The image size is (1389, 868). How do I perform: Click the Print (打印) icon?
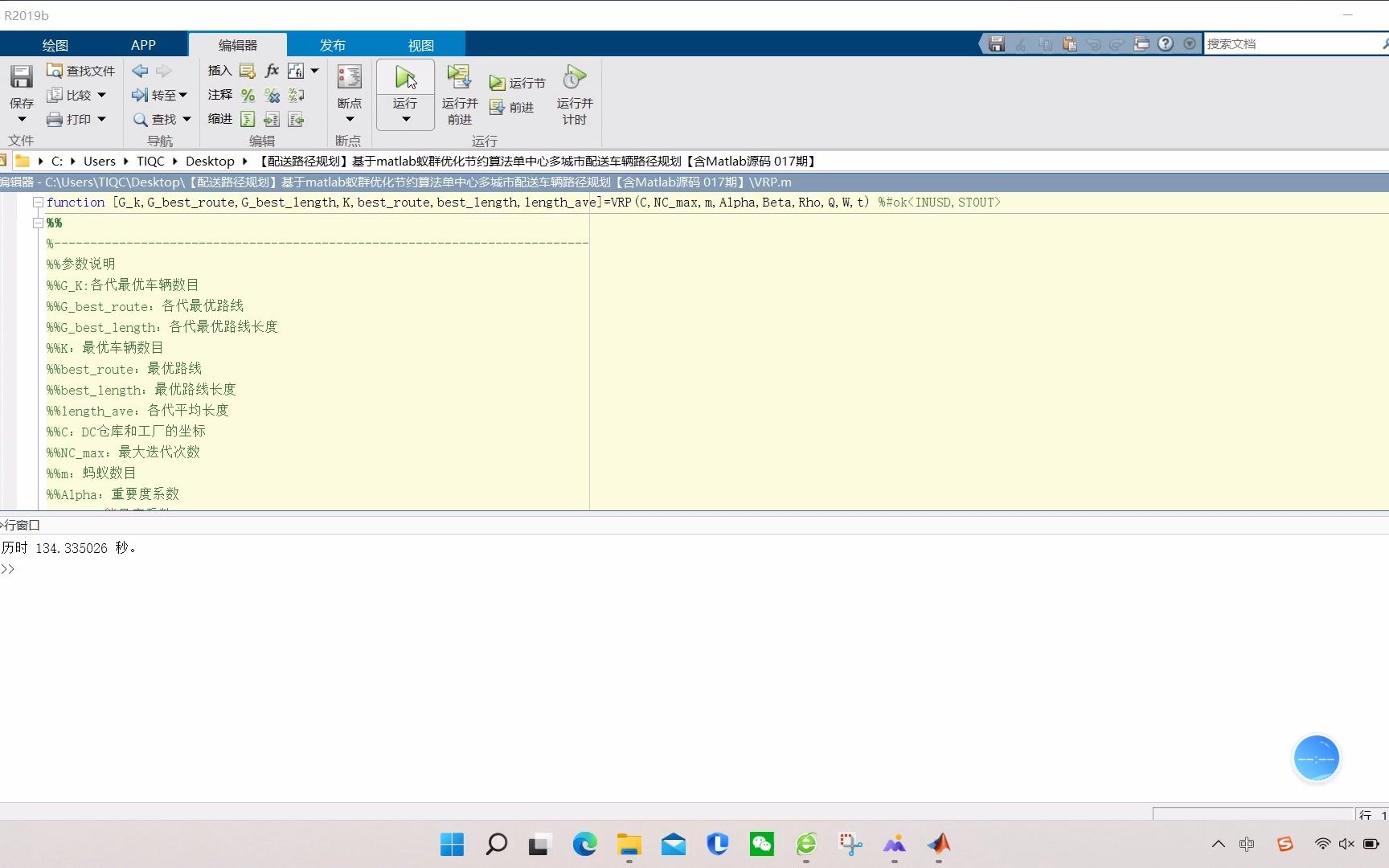click(55, 119)
